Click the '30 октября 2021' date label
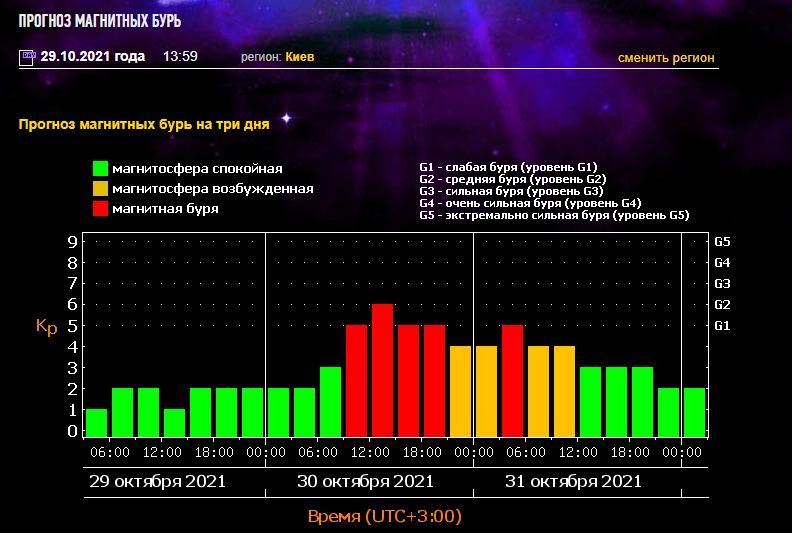Screen dimensions: 792x533 click(x=366, y=481)
